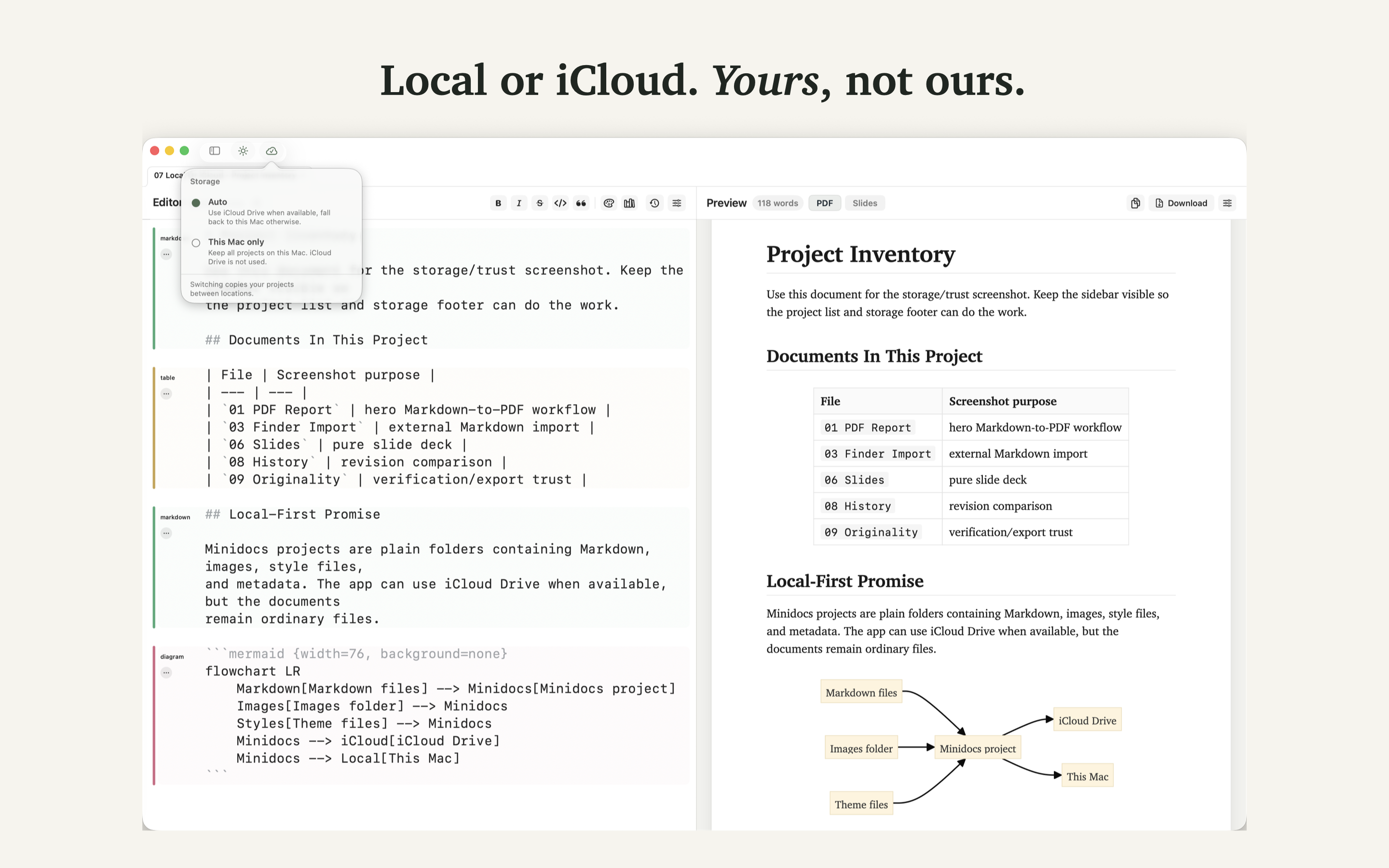
Task: Insert inline code formatting
Action: tap(560, 203)
